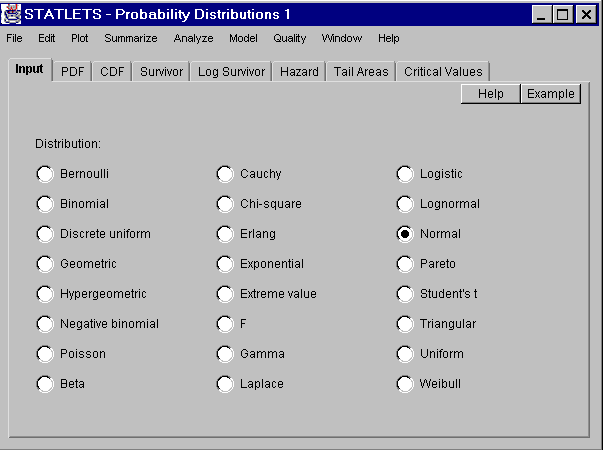The width and height of the screenshot is (603, 450).
Task: Select Discrete uniform distribution
Action: point(45,234)
